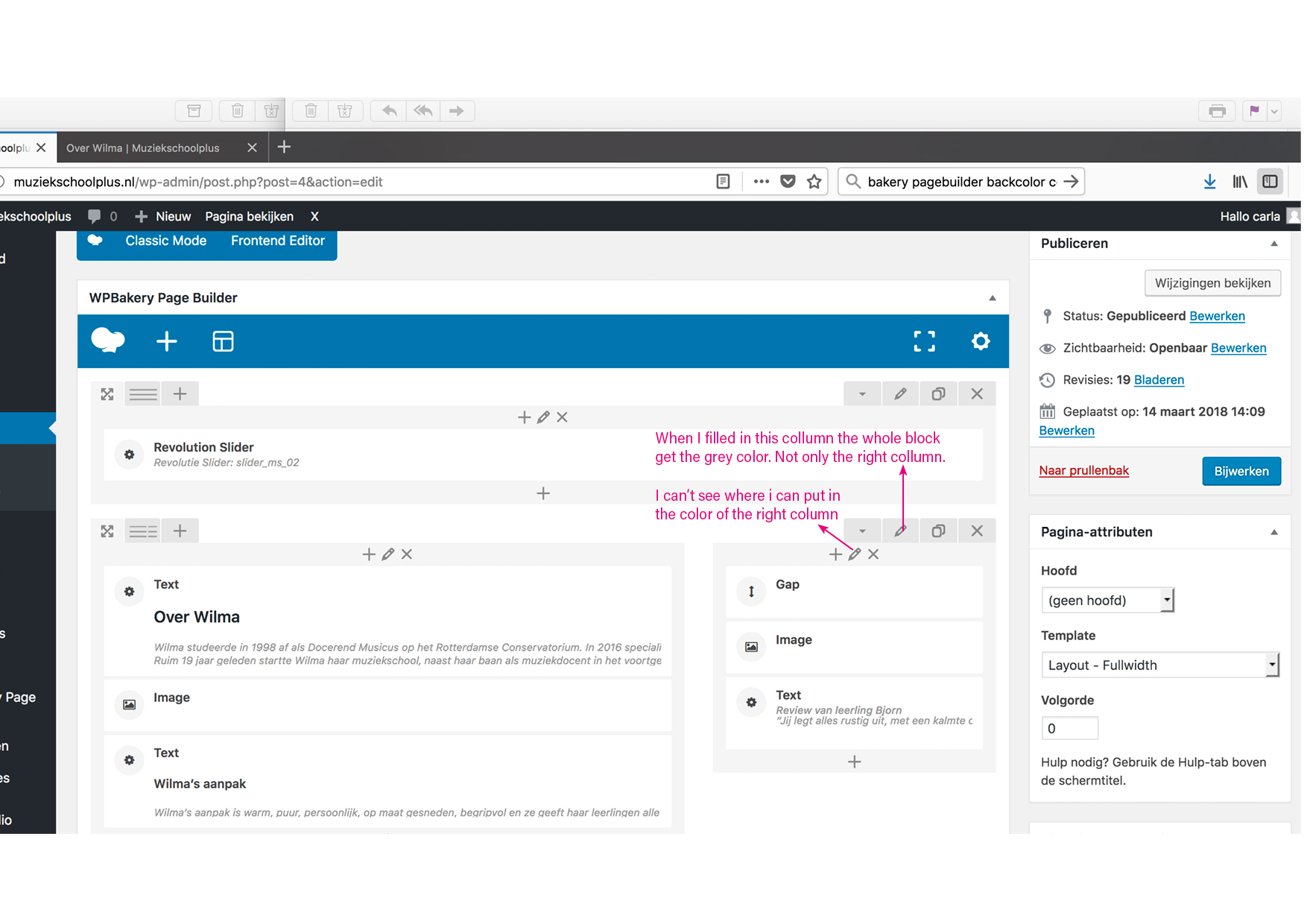Edit the right column with pencil icon
Screen dimensions: 1307x924
click(855, 554)
